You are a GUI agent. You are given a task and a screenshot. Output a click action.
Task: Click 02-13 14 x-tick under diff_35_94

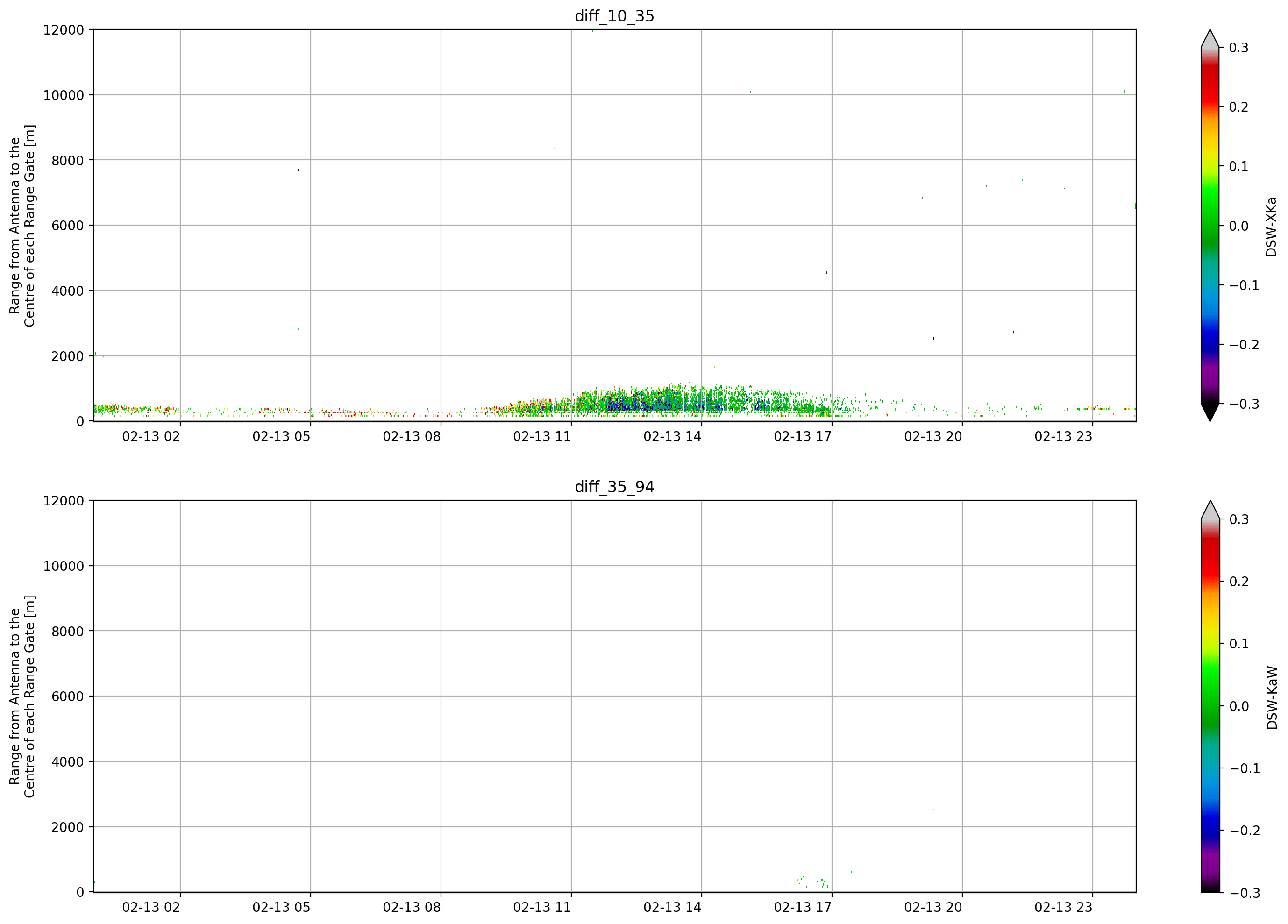pos(672,907)
